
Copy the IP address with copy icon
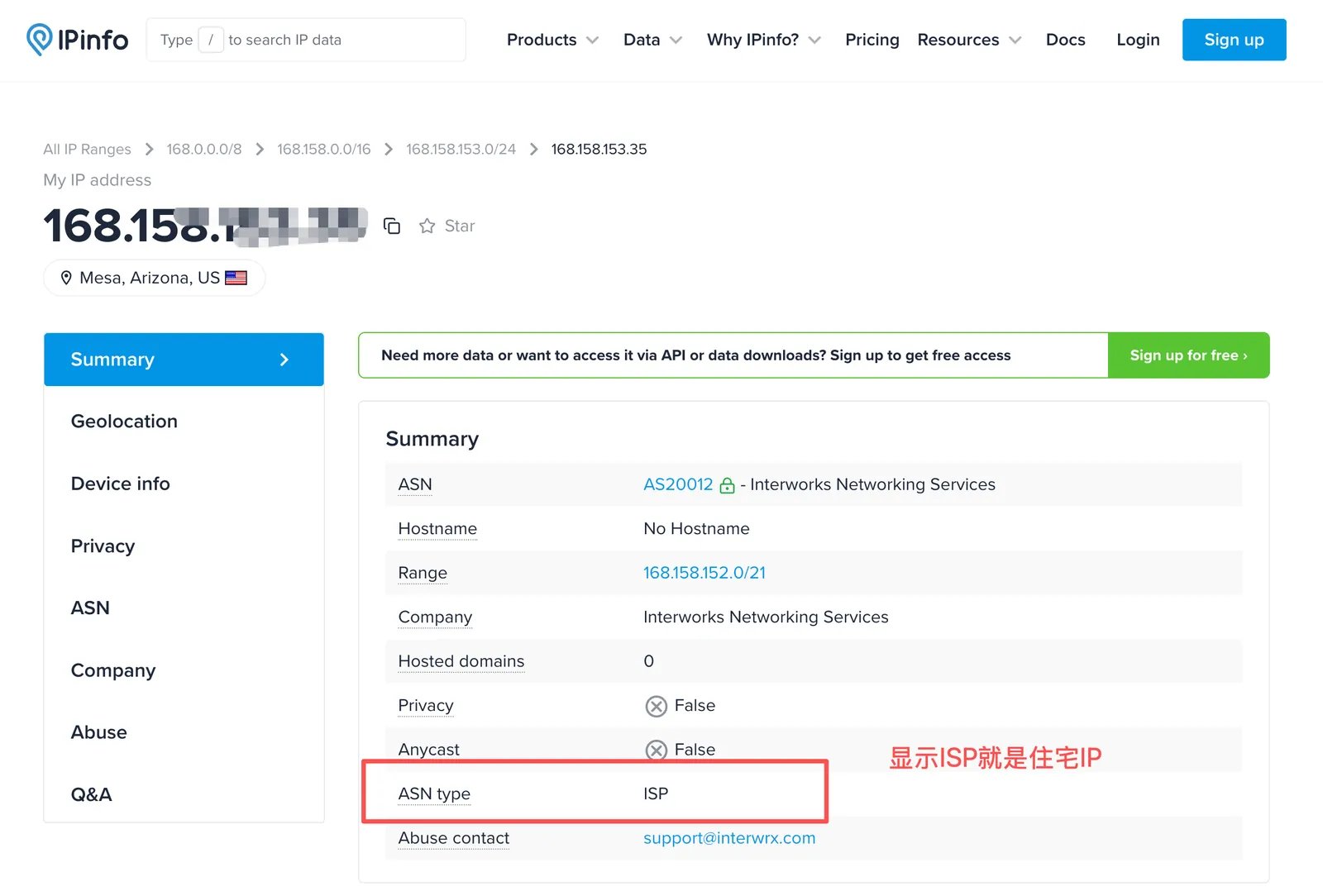point(392,226)
